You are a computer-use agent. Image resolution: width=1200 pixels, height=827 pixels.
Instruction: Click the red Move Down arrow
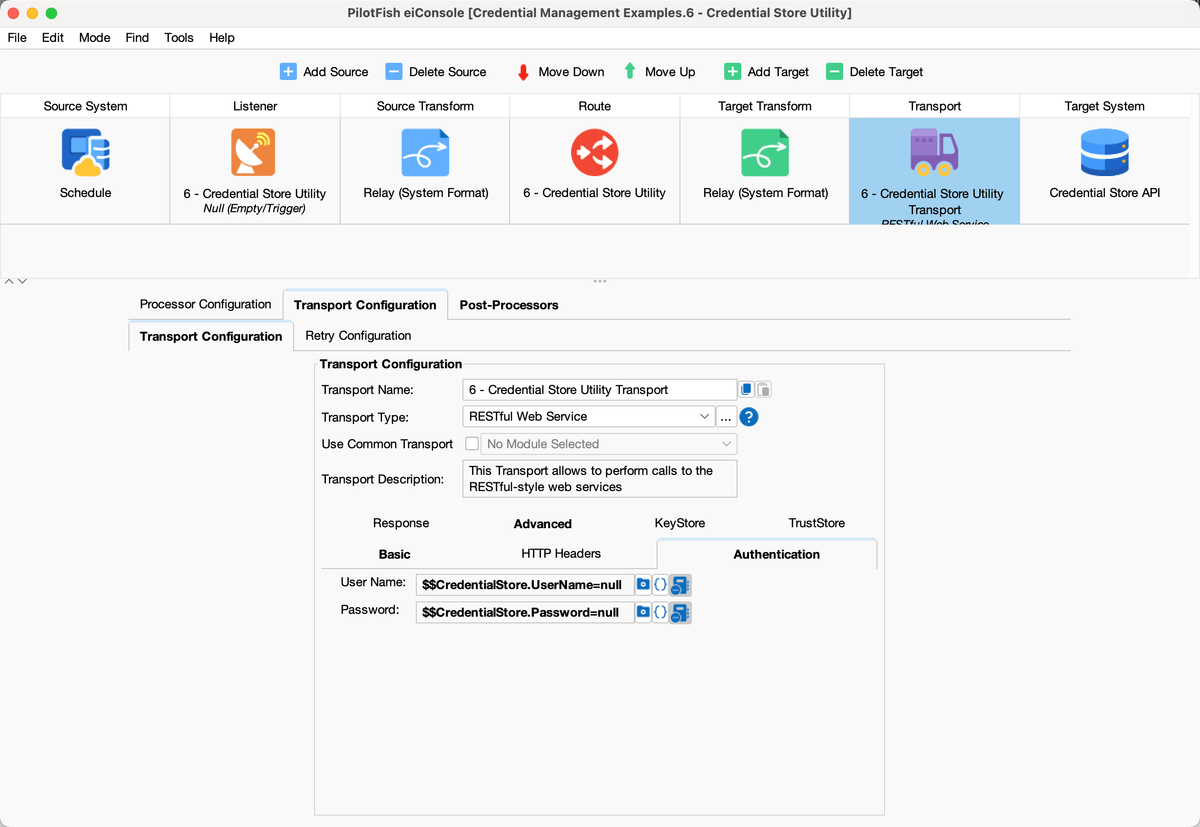click(x=523, y=72)
